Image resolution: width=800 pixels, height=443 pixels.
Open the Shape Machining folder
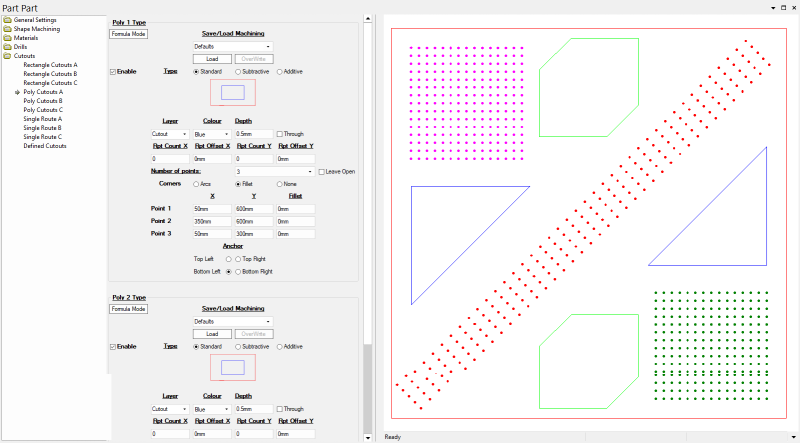point(36,29)
